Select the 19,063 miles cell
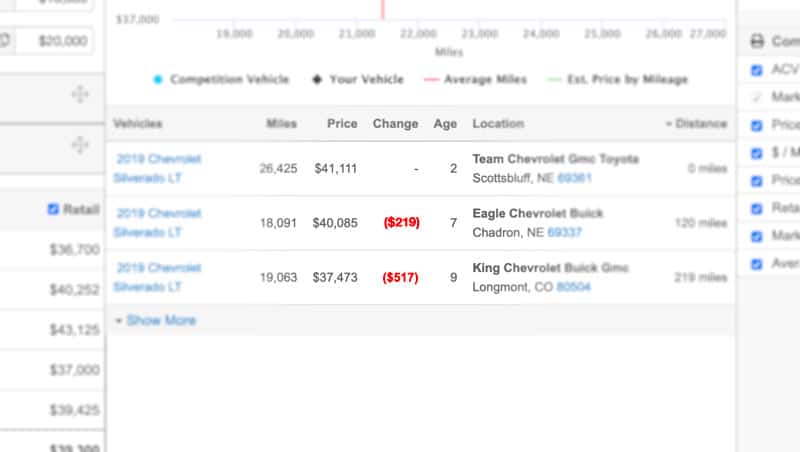 click(x=278, y=278)
